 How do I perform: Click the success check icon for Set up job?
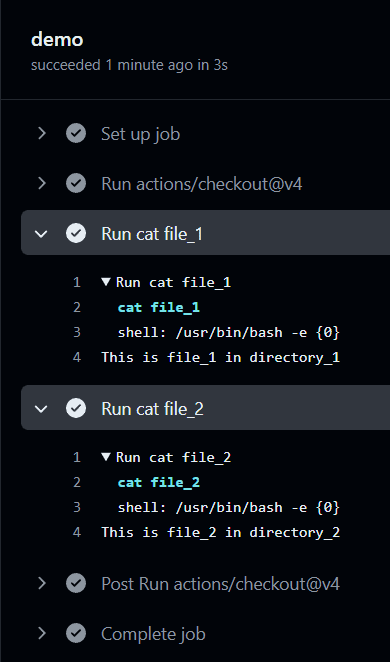click(76, 134)
